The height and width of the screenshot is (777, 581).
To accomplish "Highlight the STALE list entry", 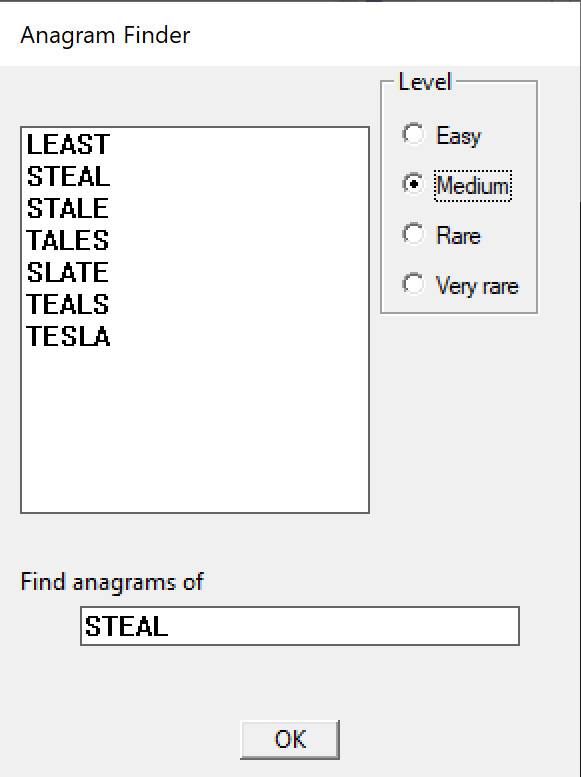I will pyautogui.click(x=68, y=208).
